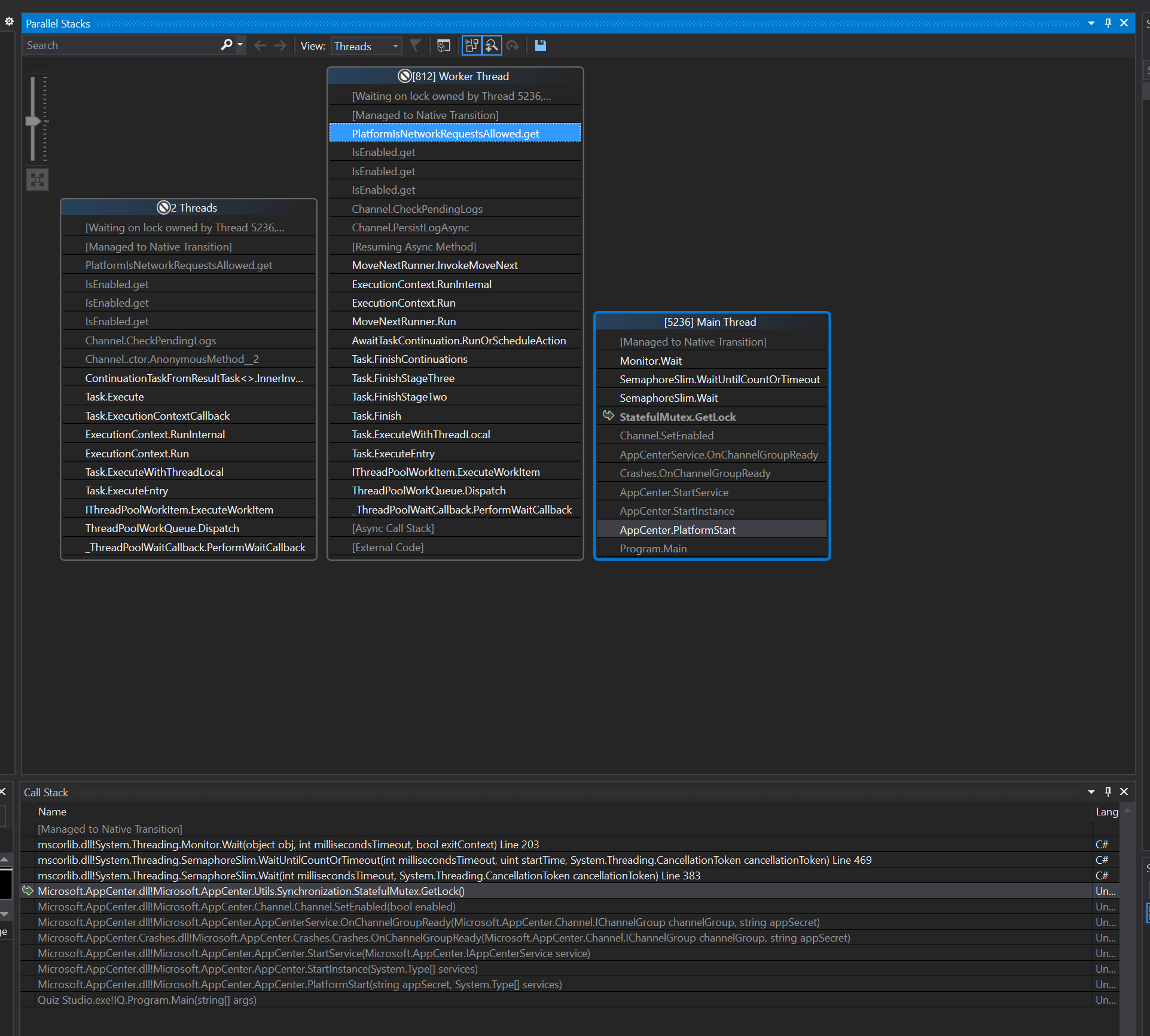Adjust the zoom slider on the left
This screenshot has height=1036, width=1150.
34,120
